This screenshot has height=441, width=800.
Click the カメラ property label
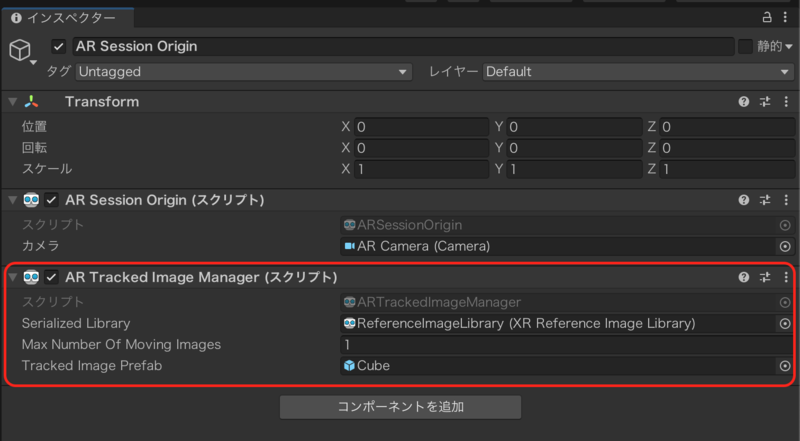tap(40, 247)
